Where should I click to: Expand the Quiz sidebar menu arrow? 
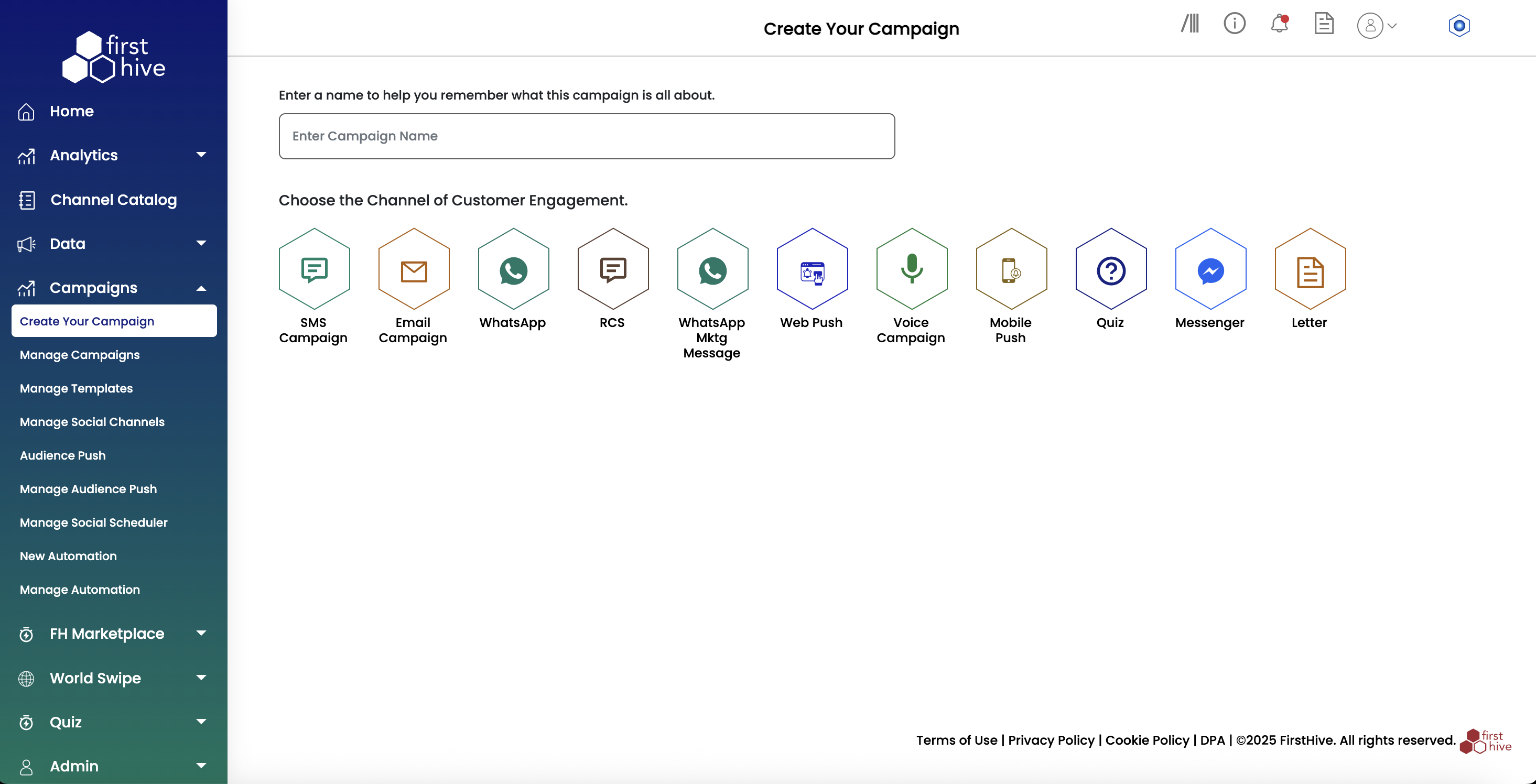(201, 722)
